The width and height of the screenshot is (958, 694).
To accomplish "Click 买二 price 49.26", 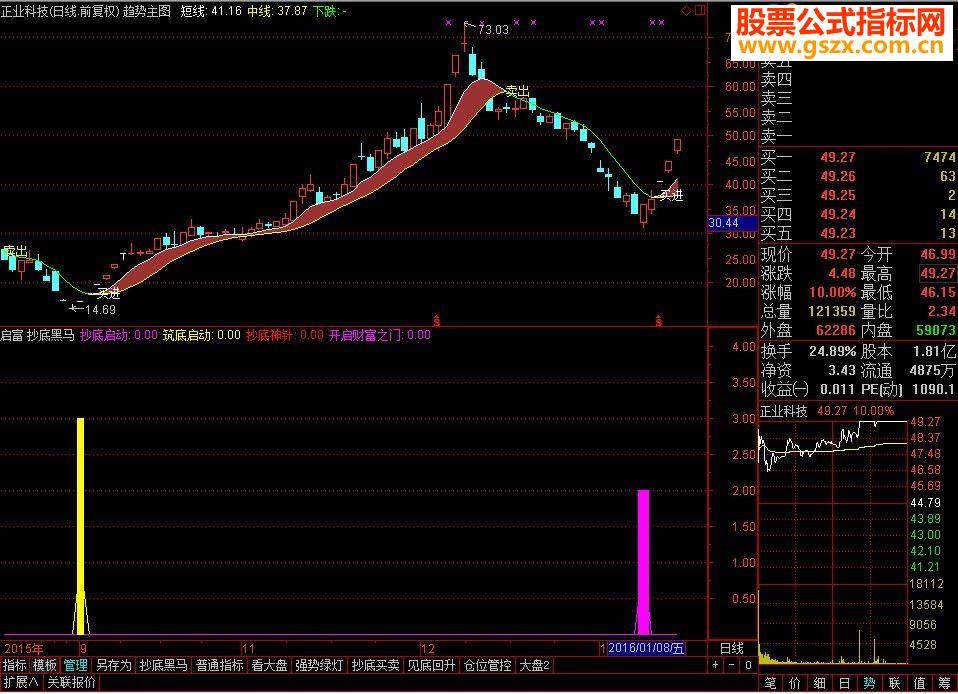I will 837,177.
